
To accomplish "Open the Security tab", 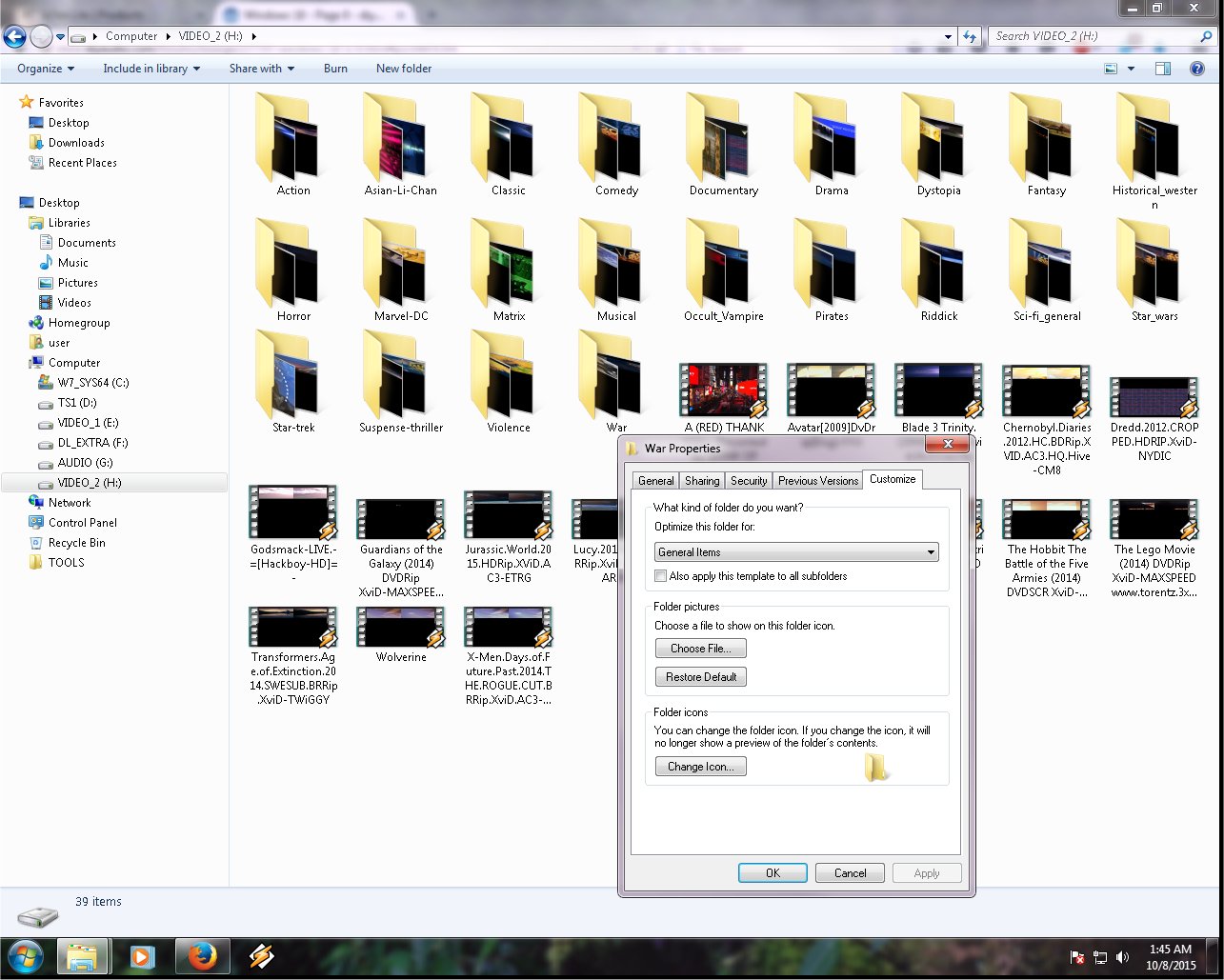I will [749, 481].
